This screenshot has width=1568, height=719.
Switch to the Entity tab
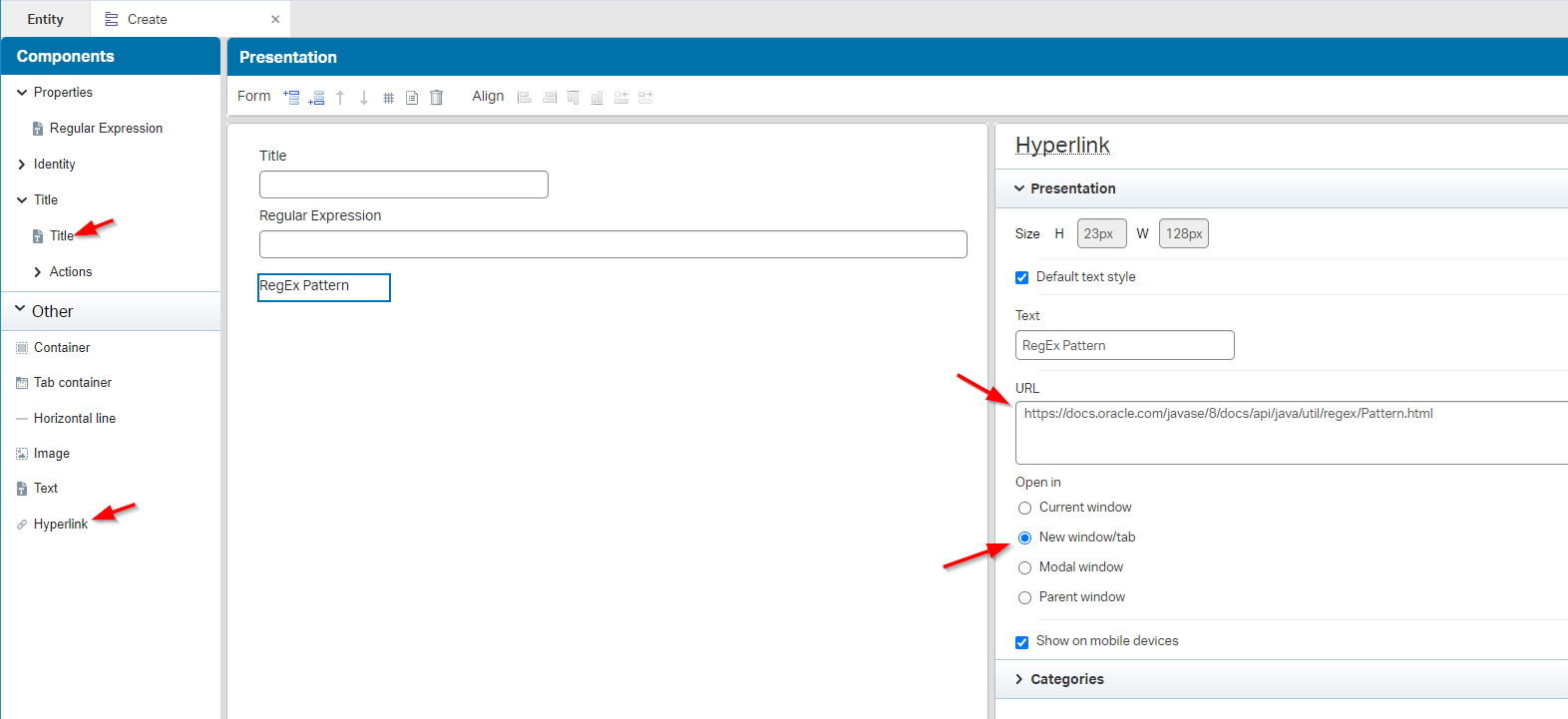[x=45, y=19]
